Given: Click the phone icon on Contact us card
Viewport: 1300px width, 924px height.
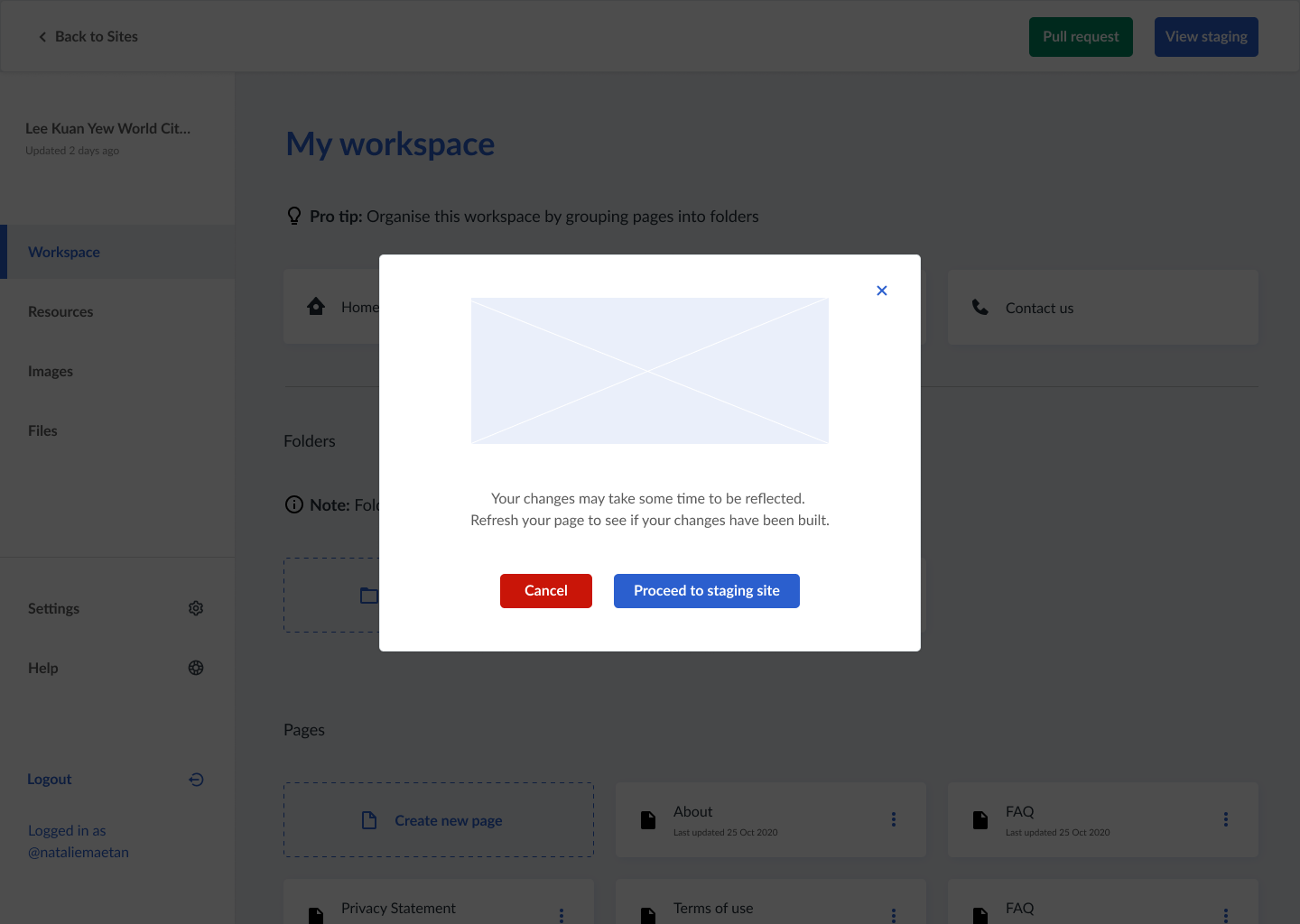Looking at the screenshot, I should [x=980, y=307].
